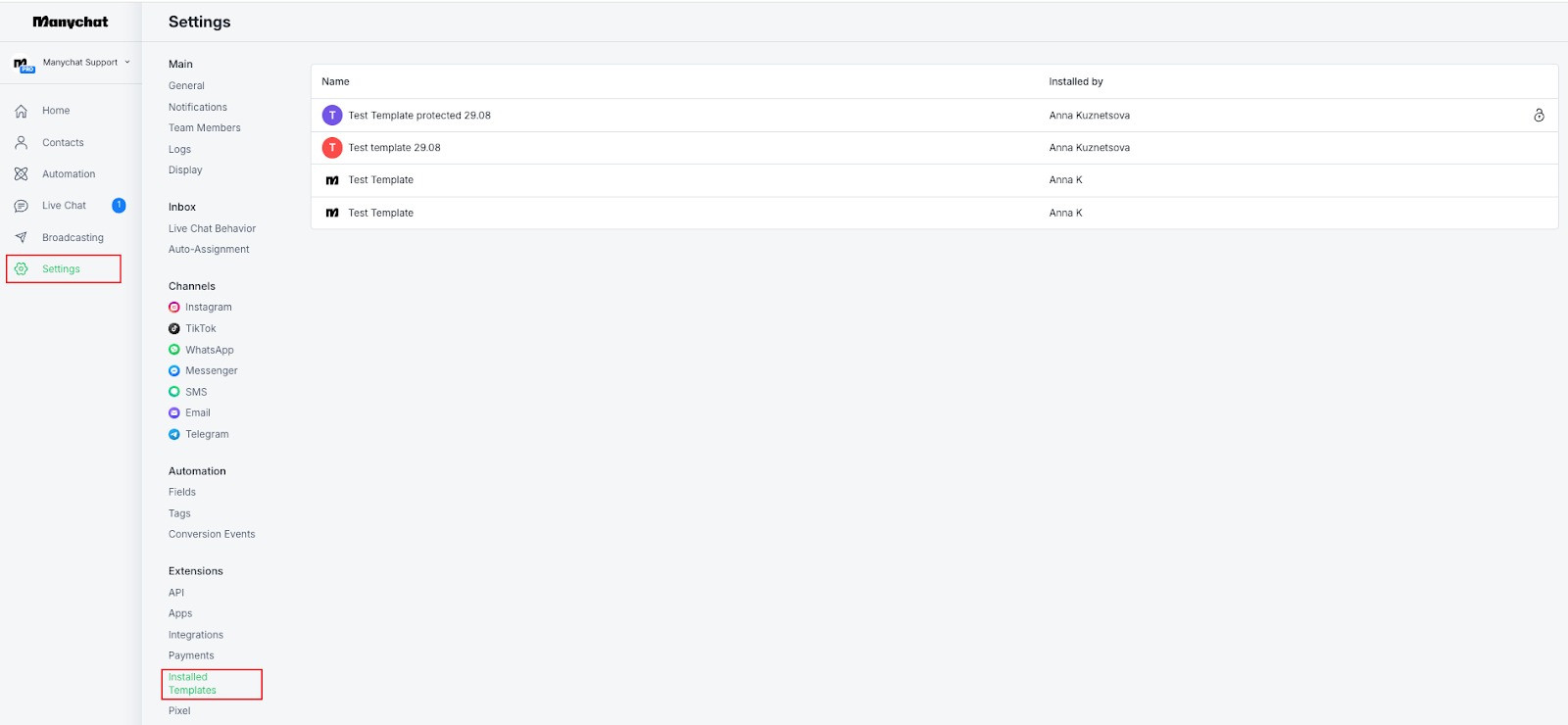The width and height of the screenshot is (1568, 725).
Task: Open Live Chat bubble icon
Action: [21, 206]
